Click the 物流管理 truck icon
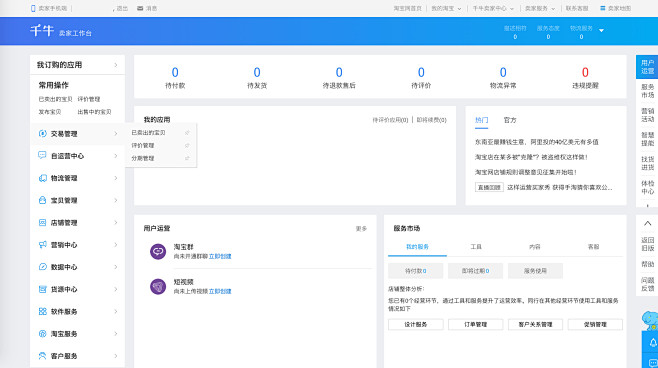Viewport: 658px width, 368px height. pyautogui.click(x=42, y=178)
